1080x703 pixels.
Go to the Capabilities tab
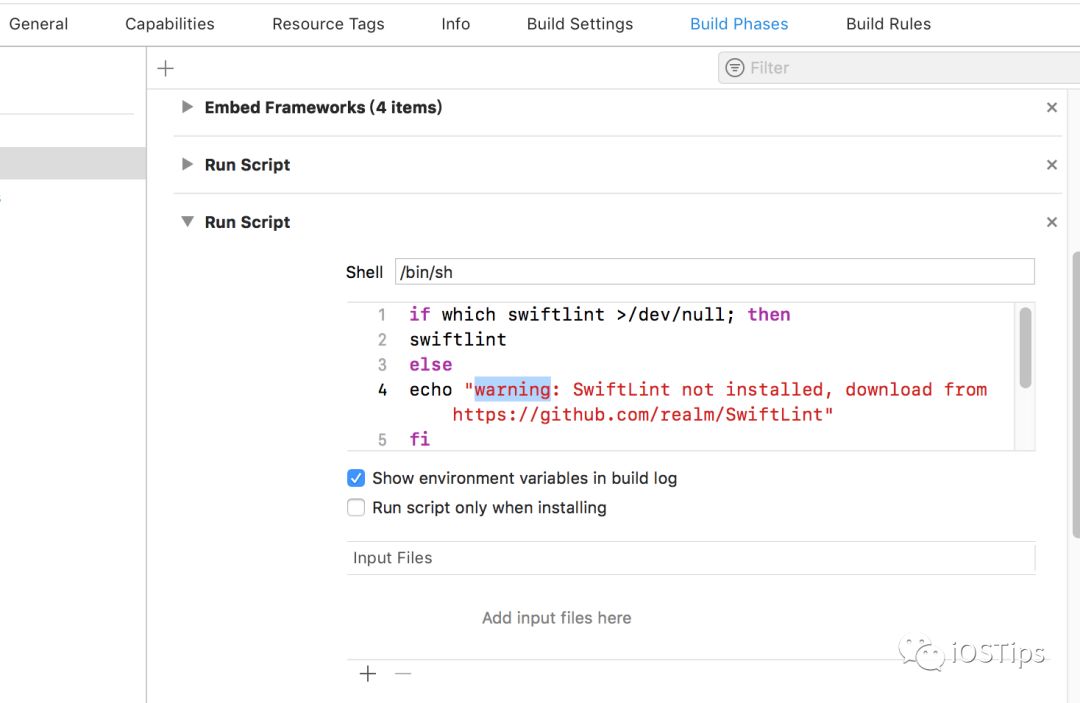coord(170,24)
